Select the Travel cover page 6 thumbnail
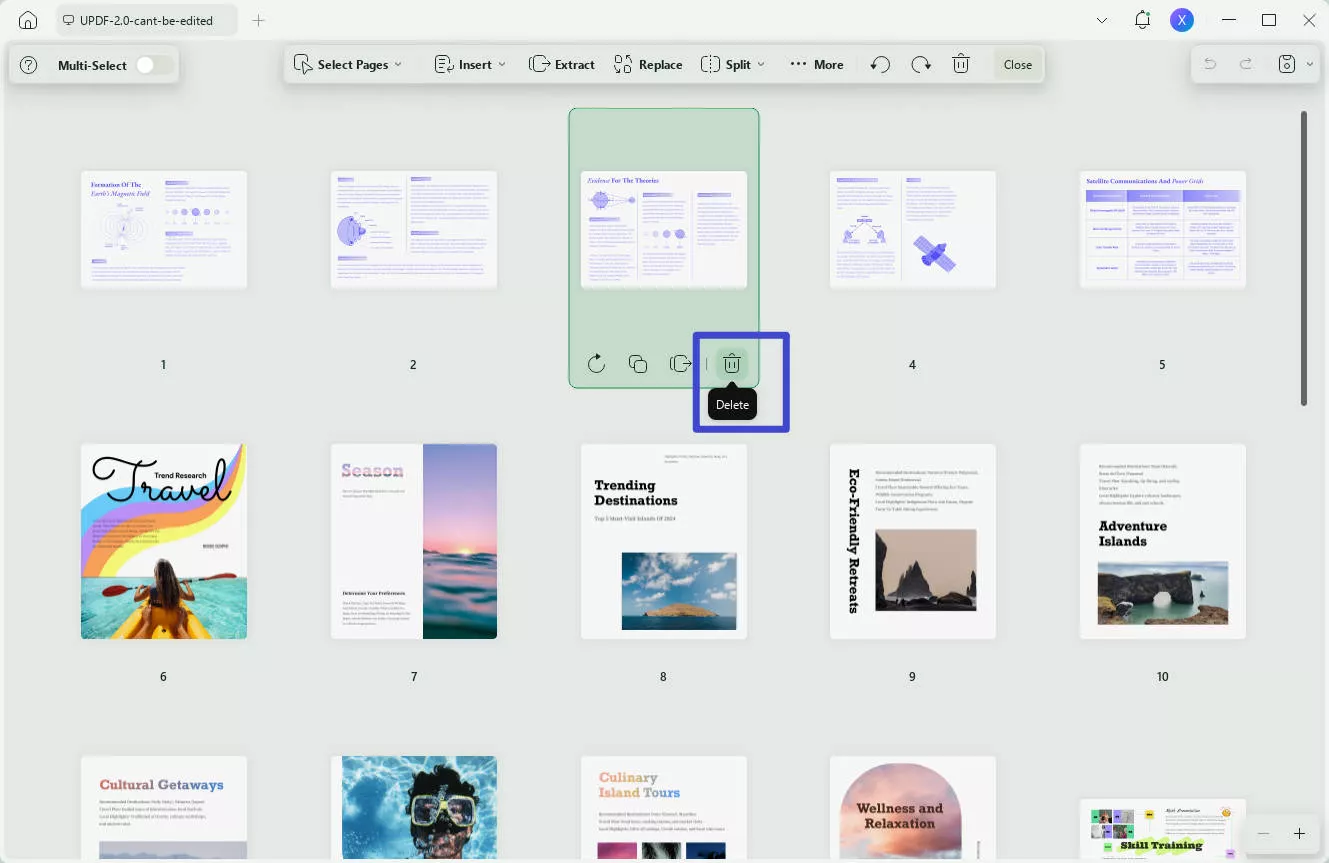1329x863 pixels. pos(164,541)
